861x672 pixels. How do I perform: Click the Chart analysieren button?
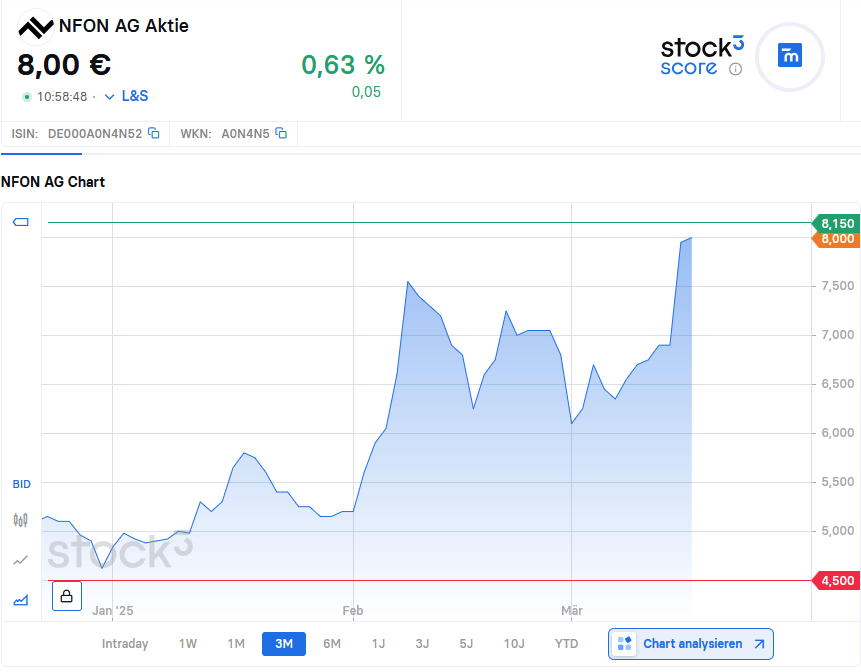click(691, 643)
